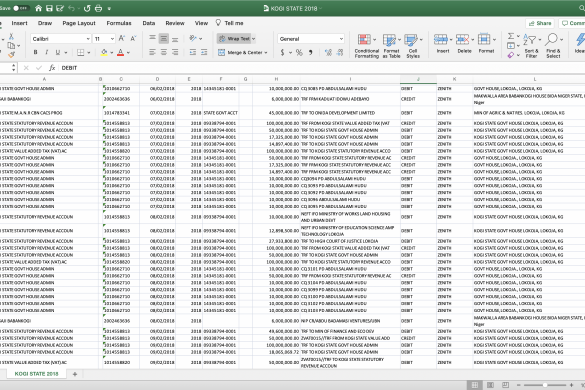Switch to the Page Layout tab
The width and height of the screenshot is (585, 390).
coord(79,23)
